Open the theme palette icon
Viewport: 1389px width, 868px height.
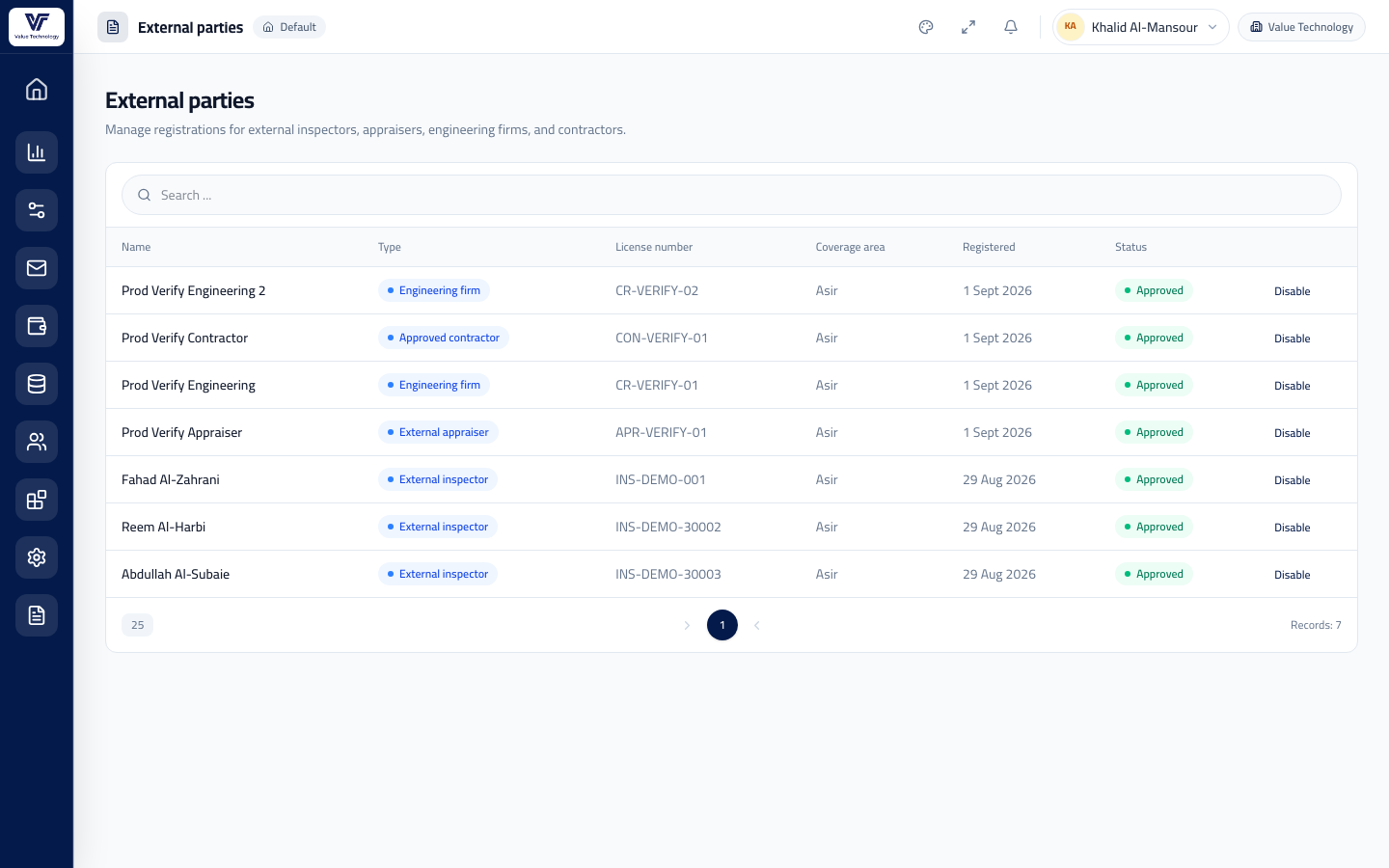(926, 27)
